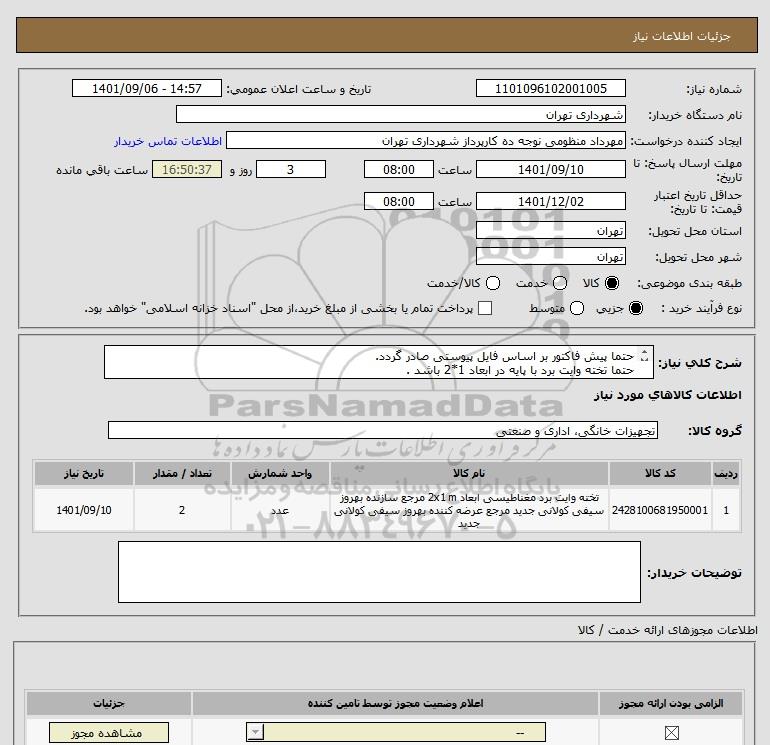The width and height of the screenshot is (770, 745).
Task: Click the تاریخ نیاز column header
Action: 83,473
